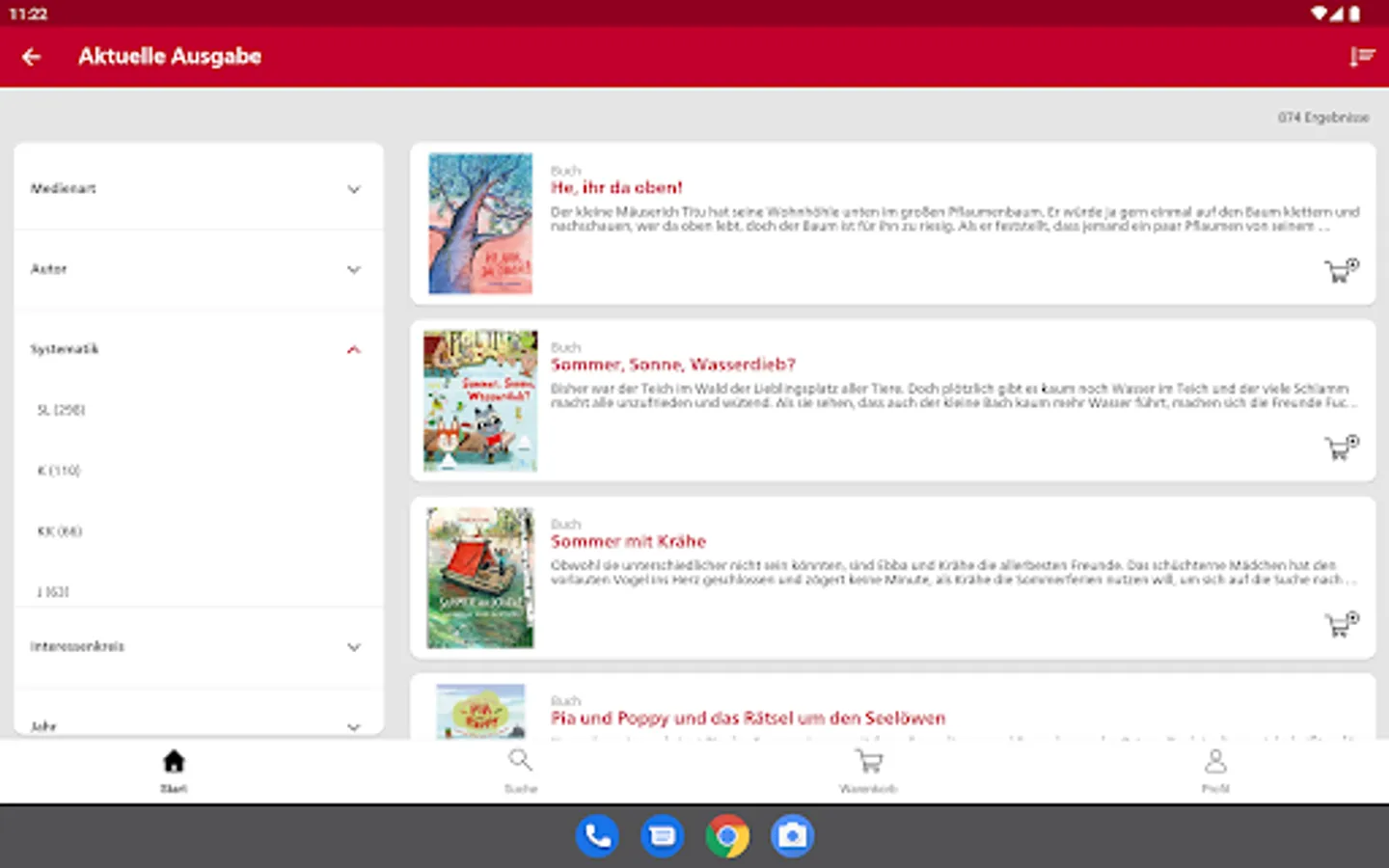1389x868 pixels.
Task: Filter by SL category
Action: click(61, 410)
